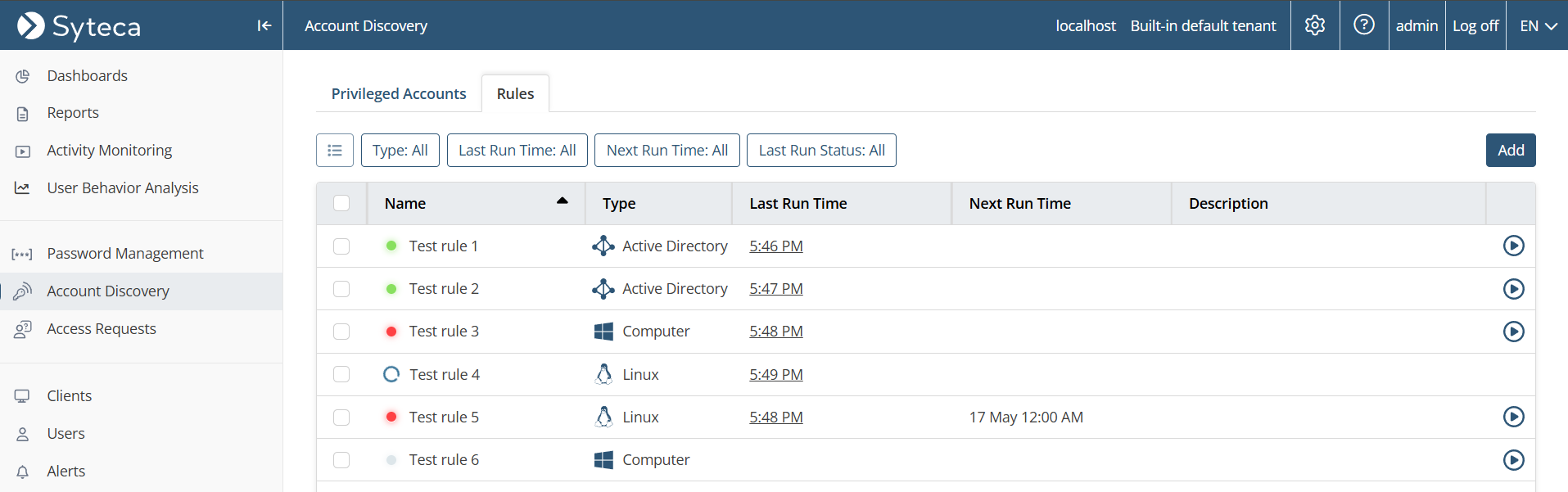
Task: Click the Add button
Action: click(x=1510, y=151)
